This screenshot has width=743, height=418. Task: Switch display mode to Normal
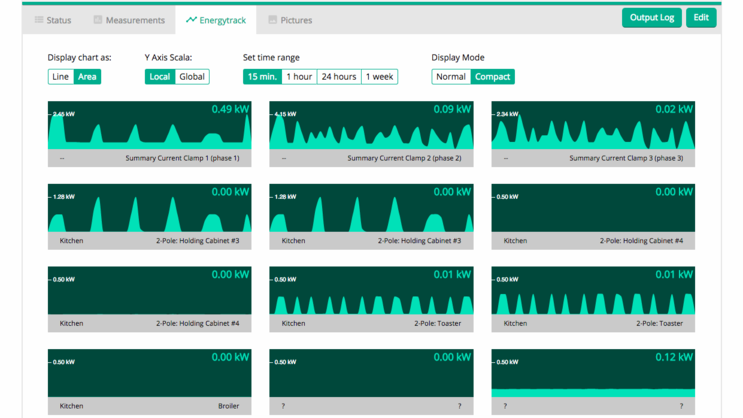(451, 77)
